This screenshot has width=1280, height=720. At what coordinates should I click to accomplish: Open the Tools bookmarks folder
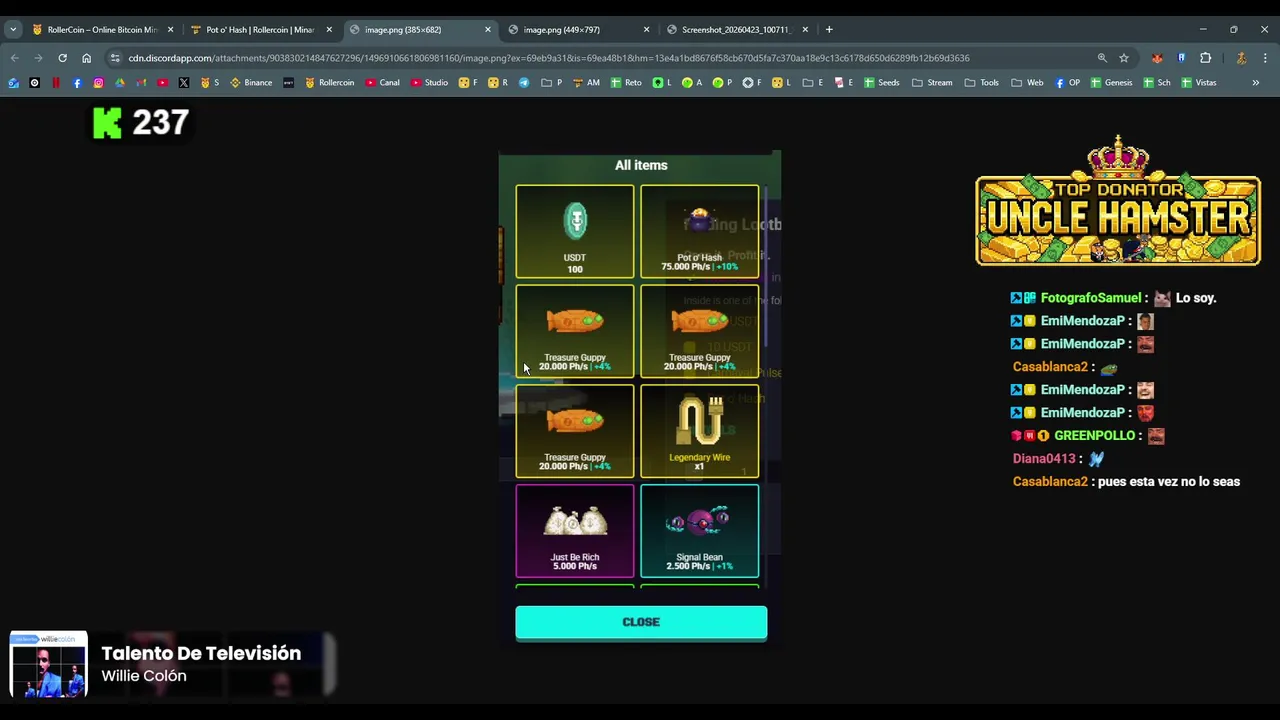(x=981, y=83)
